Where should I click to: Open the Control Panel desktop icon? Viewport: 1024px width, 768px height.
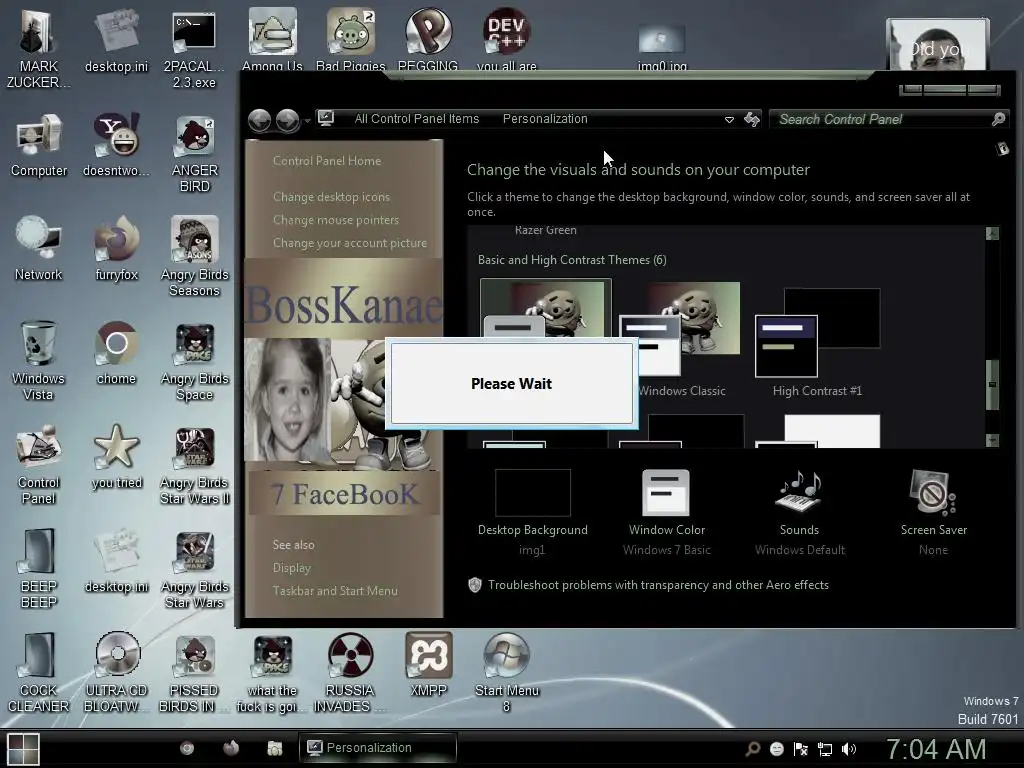pos(39,464)
